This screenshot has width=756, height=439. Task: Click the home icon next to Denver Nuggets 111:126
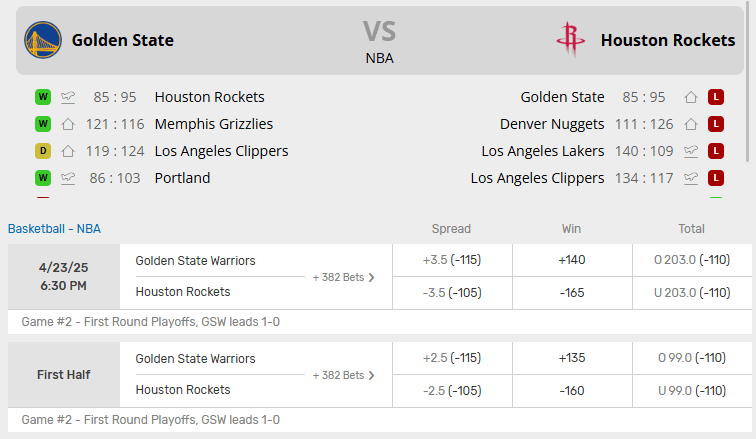click(x=690, y=124)
